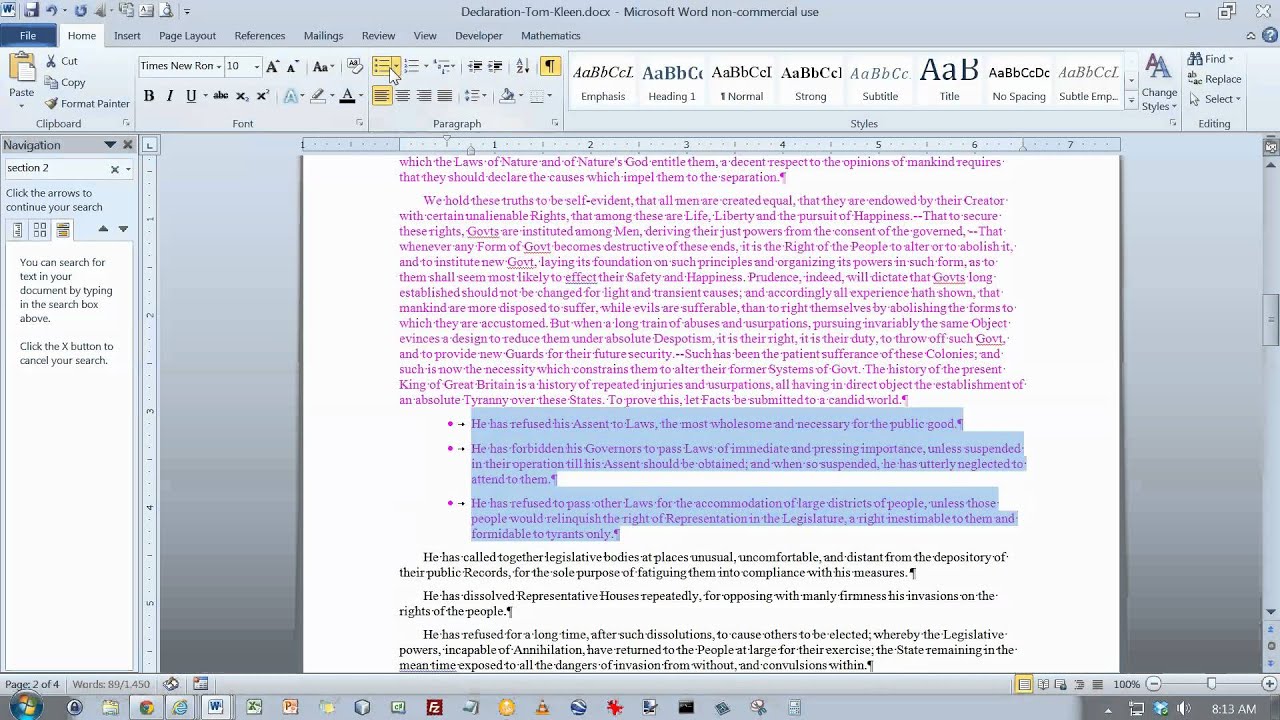Image resolution: width=1280 pixels, height=720 pixels.
Task: Click the Copy icon in Clipboard group
Action: [51, 82]
